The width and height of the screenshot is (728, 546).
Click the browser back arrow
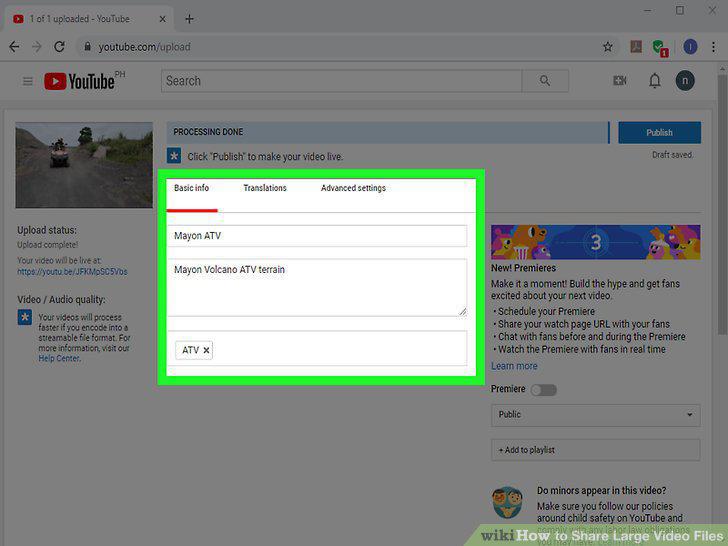[x=14, y=47]
